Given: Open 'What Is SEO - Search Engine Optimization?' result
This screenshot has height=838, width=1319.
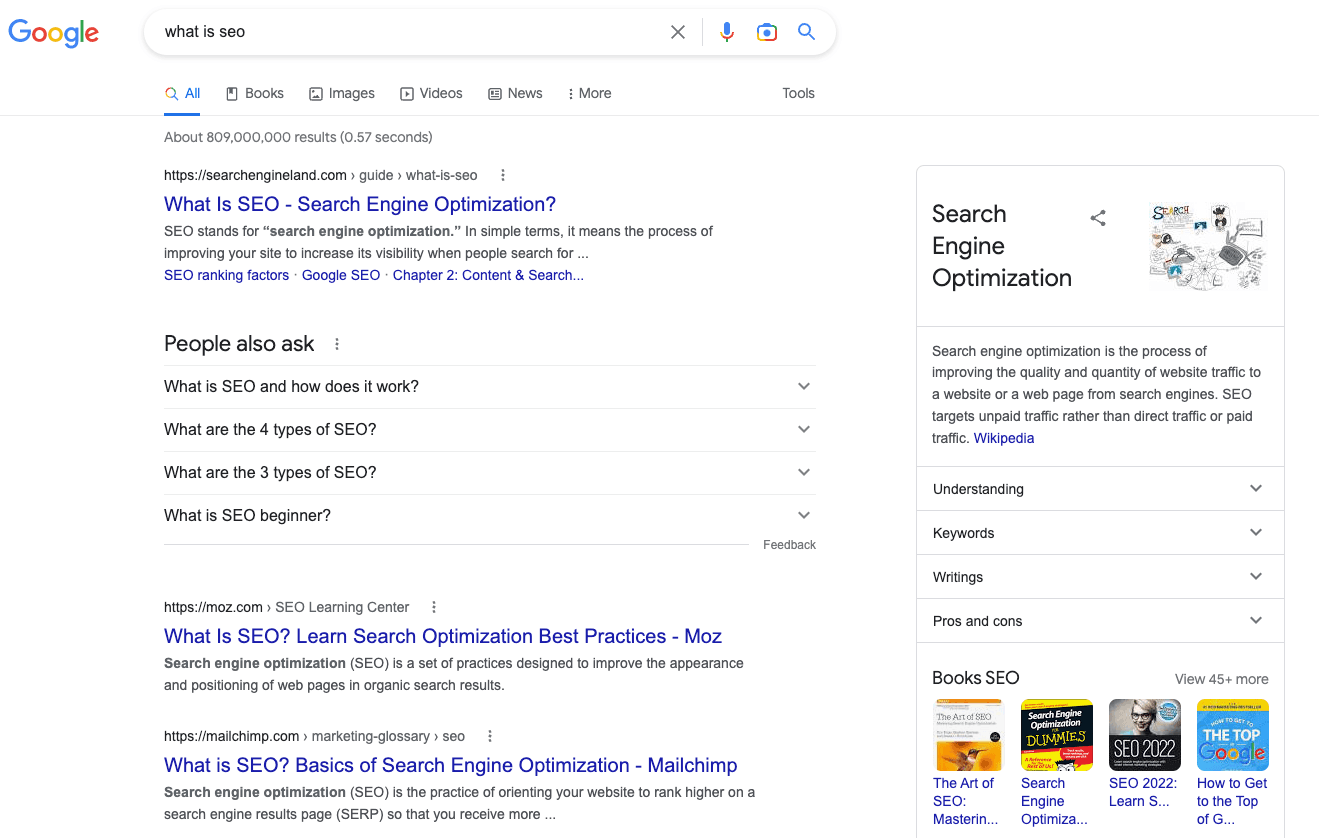Looking at the screenshot, I should (x=360, y=204).
